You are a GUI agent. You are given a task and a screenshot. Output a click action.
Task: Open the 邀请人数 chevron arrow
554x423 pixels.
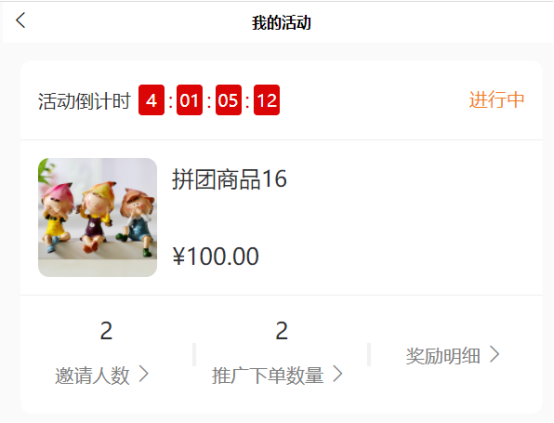coord(143,374)
